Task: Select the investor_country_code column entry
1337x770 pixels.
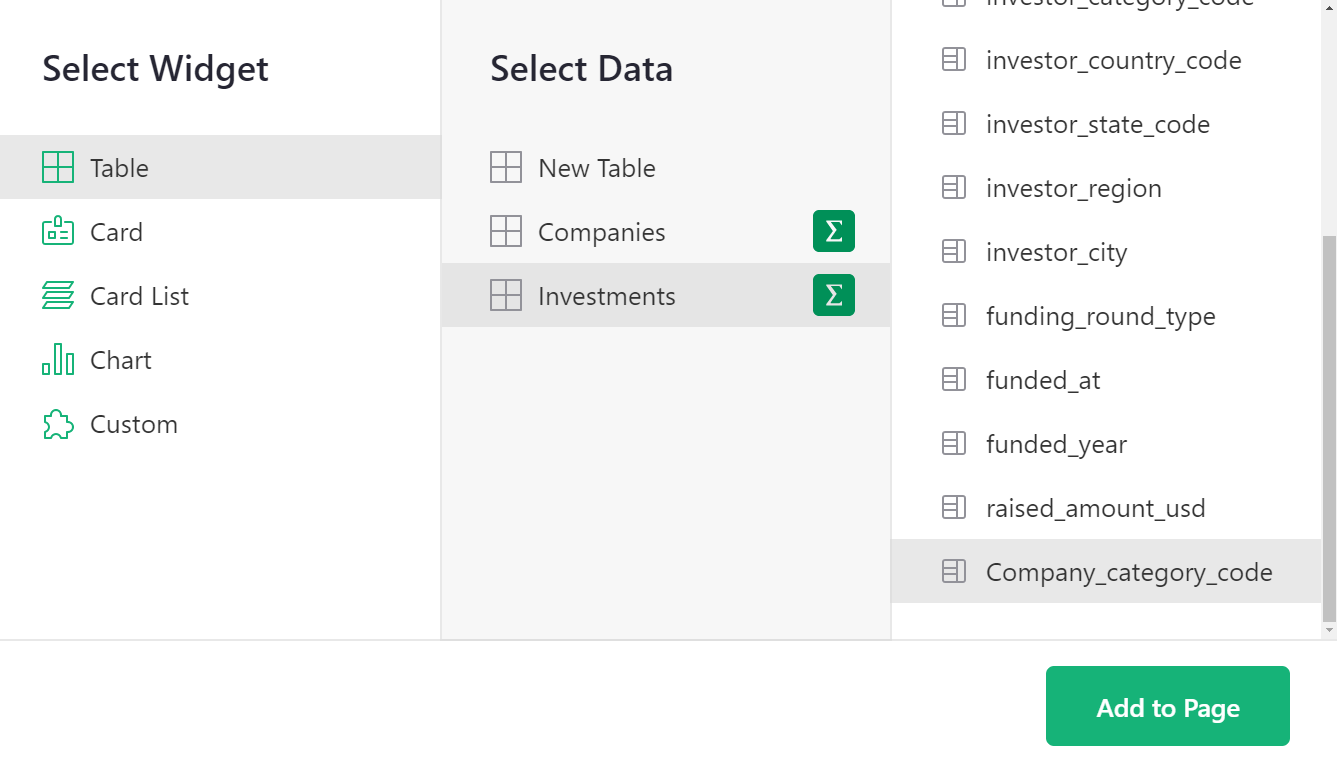Action: (1113, 60)
